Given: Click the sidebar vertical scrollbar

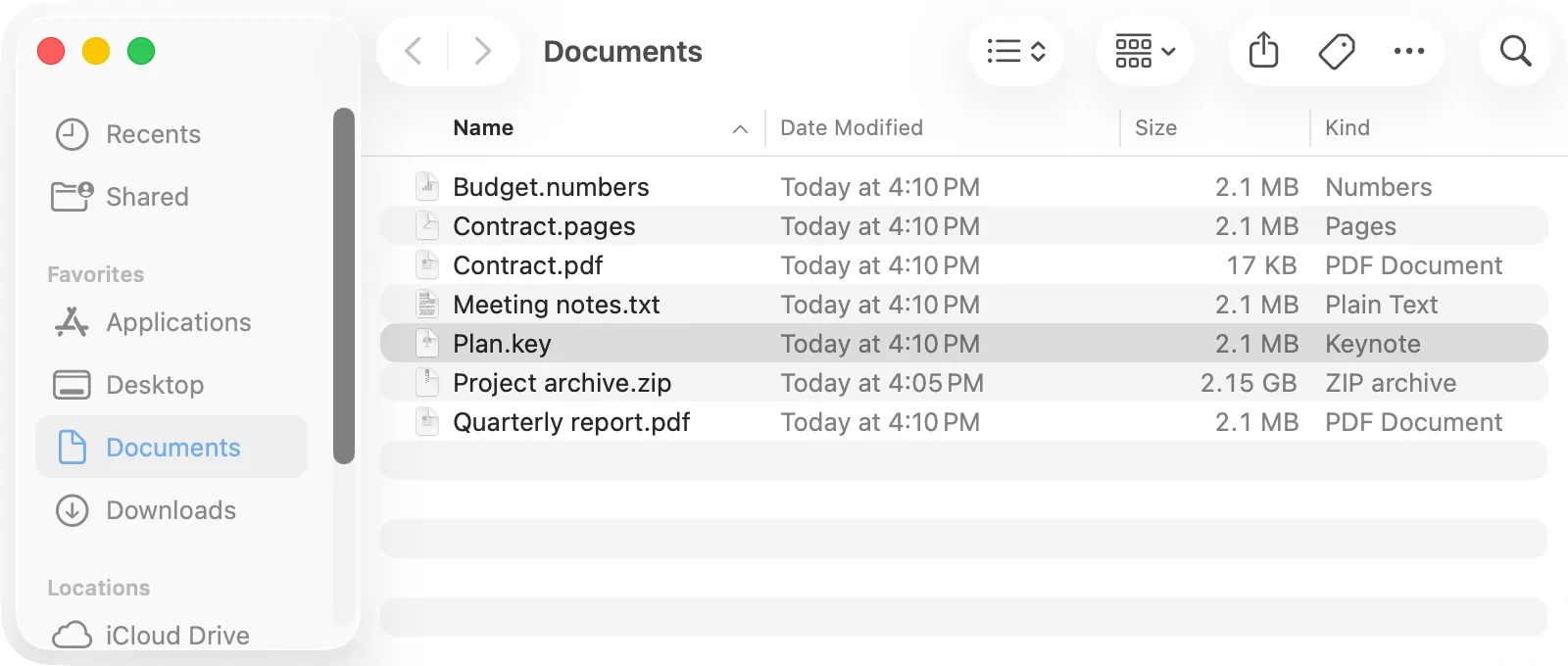Looking at the screenshot, I should point(343,285).
